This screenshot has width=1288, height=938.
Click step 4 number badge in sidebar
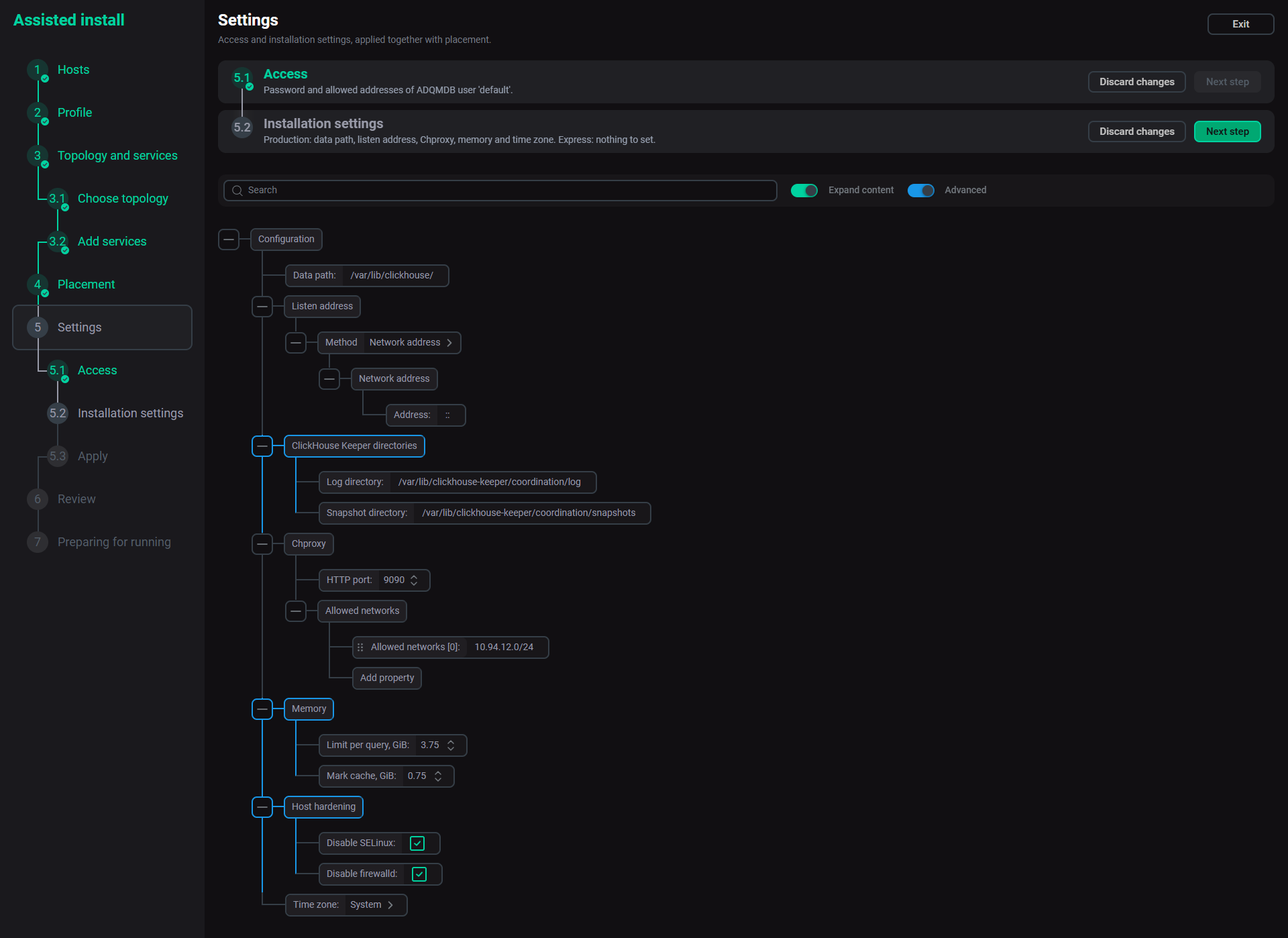pyautogui.click(x=38, y=284)
